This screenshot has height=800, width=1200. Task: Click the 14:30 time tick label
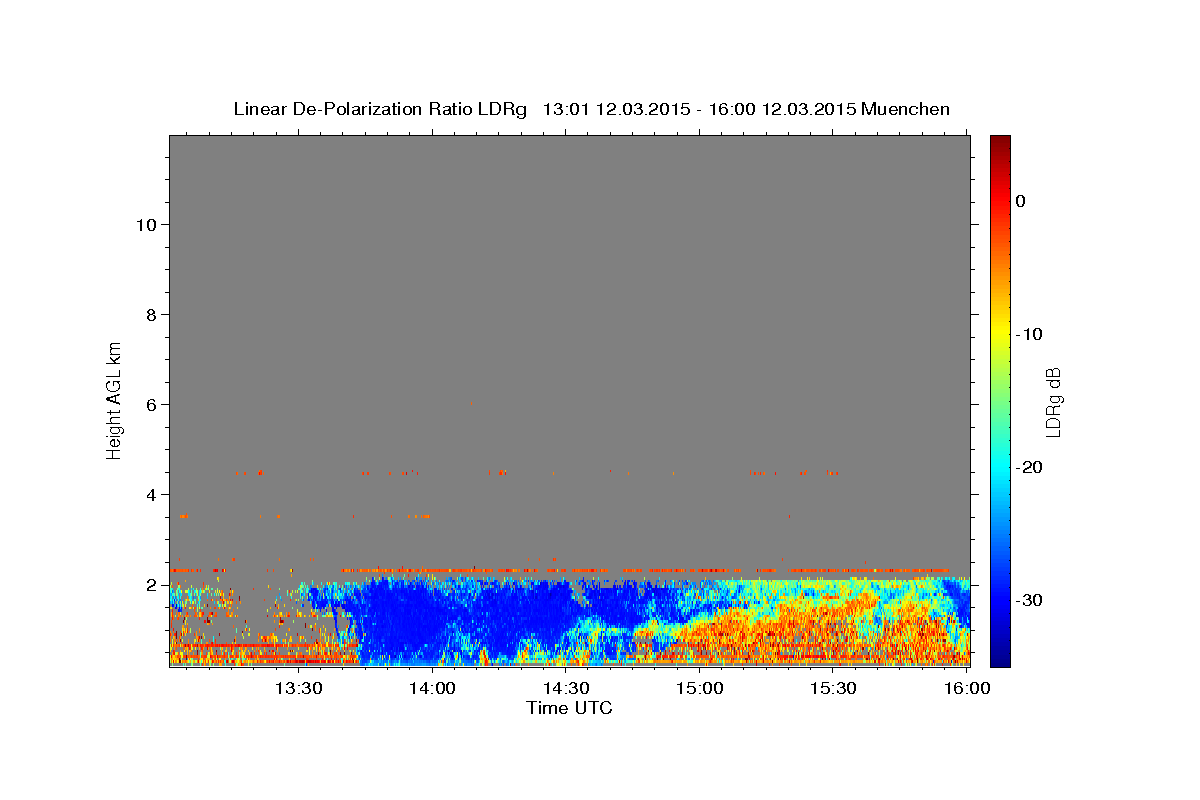point(565,689)
